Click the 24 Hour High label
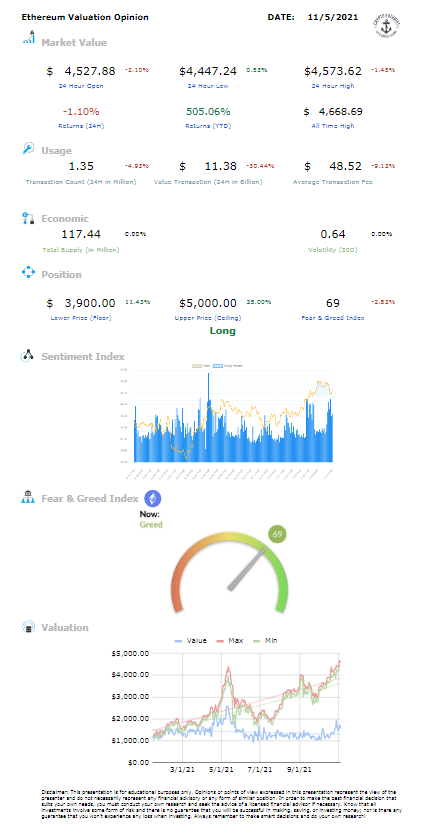This screenshot has width=431, height=839. [332, 86]
